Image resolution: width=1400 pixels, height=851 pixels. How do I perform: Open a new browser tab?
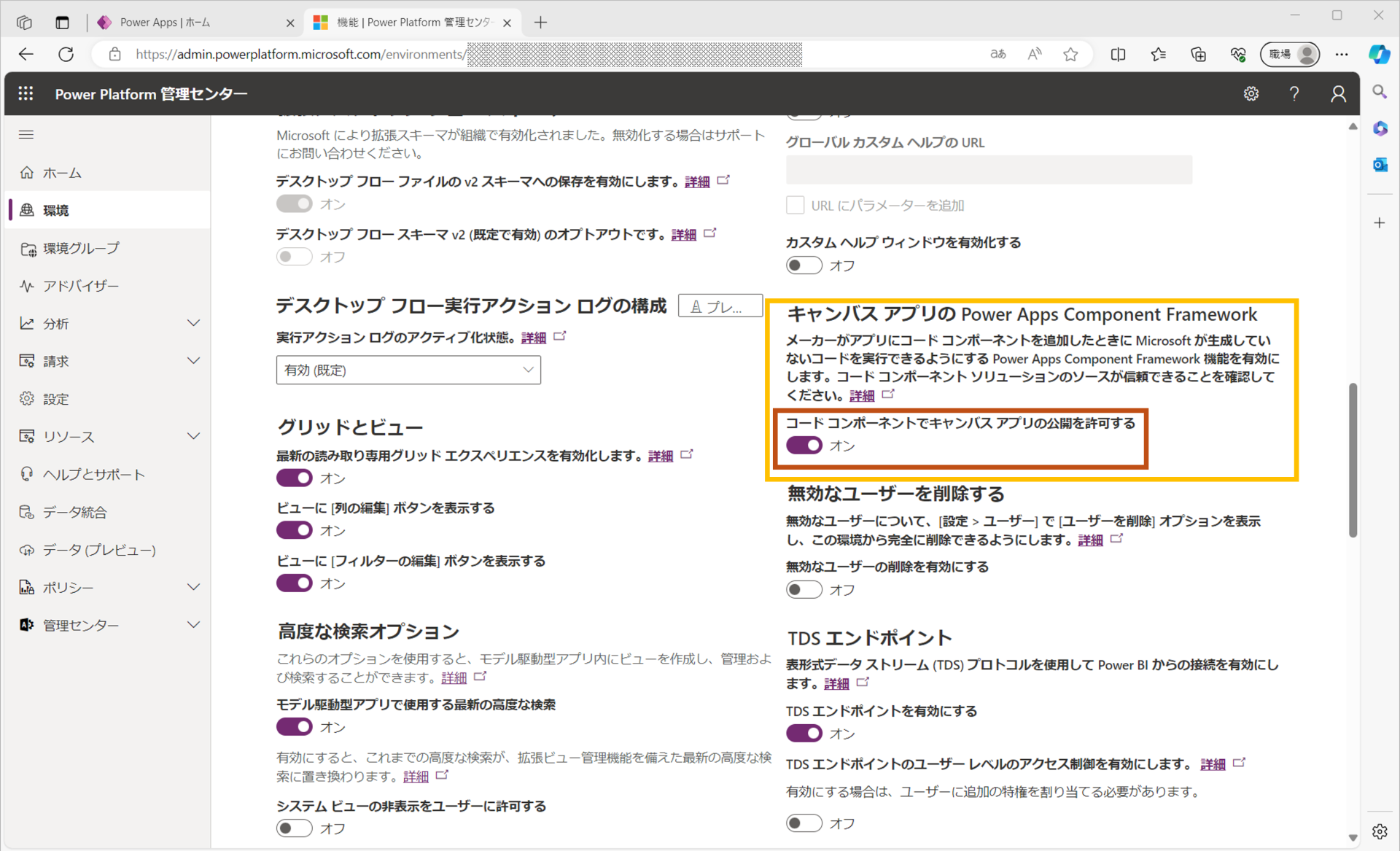coord(540,23)
